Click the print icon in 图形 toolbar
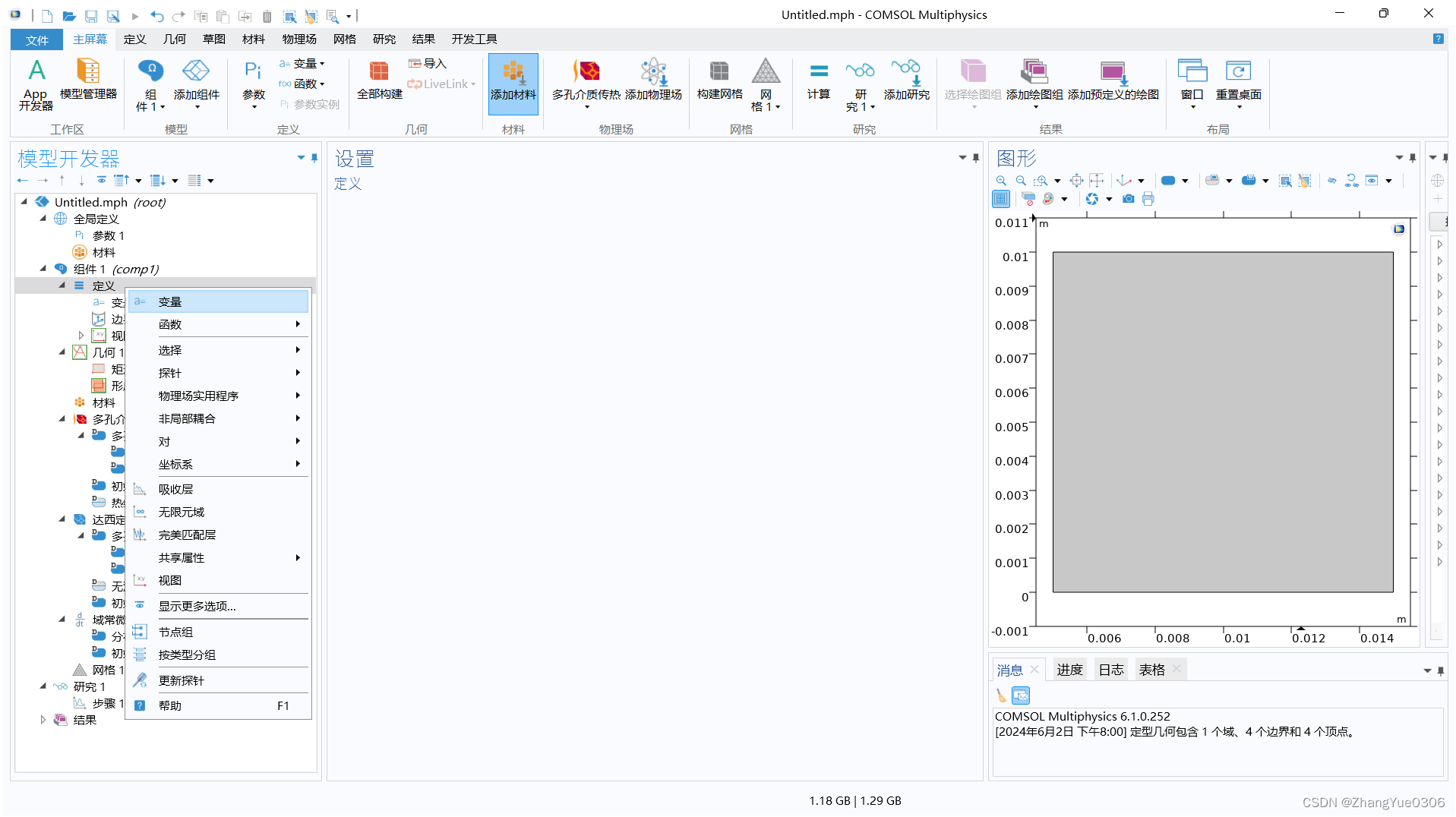Image resolution: width=1456 pixels, height=817 pixels. [1148, 199]
